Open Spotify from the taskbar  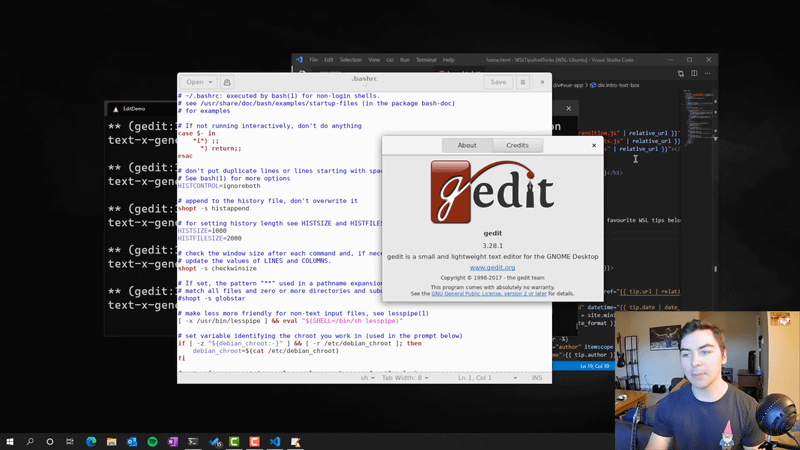[152, 441]
